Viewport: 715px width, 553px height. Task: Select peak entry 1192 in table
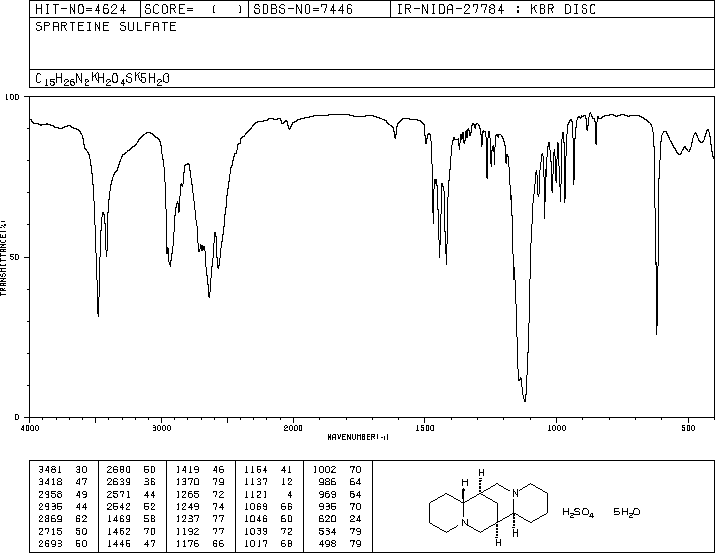coord(200,531)
